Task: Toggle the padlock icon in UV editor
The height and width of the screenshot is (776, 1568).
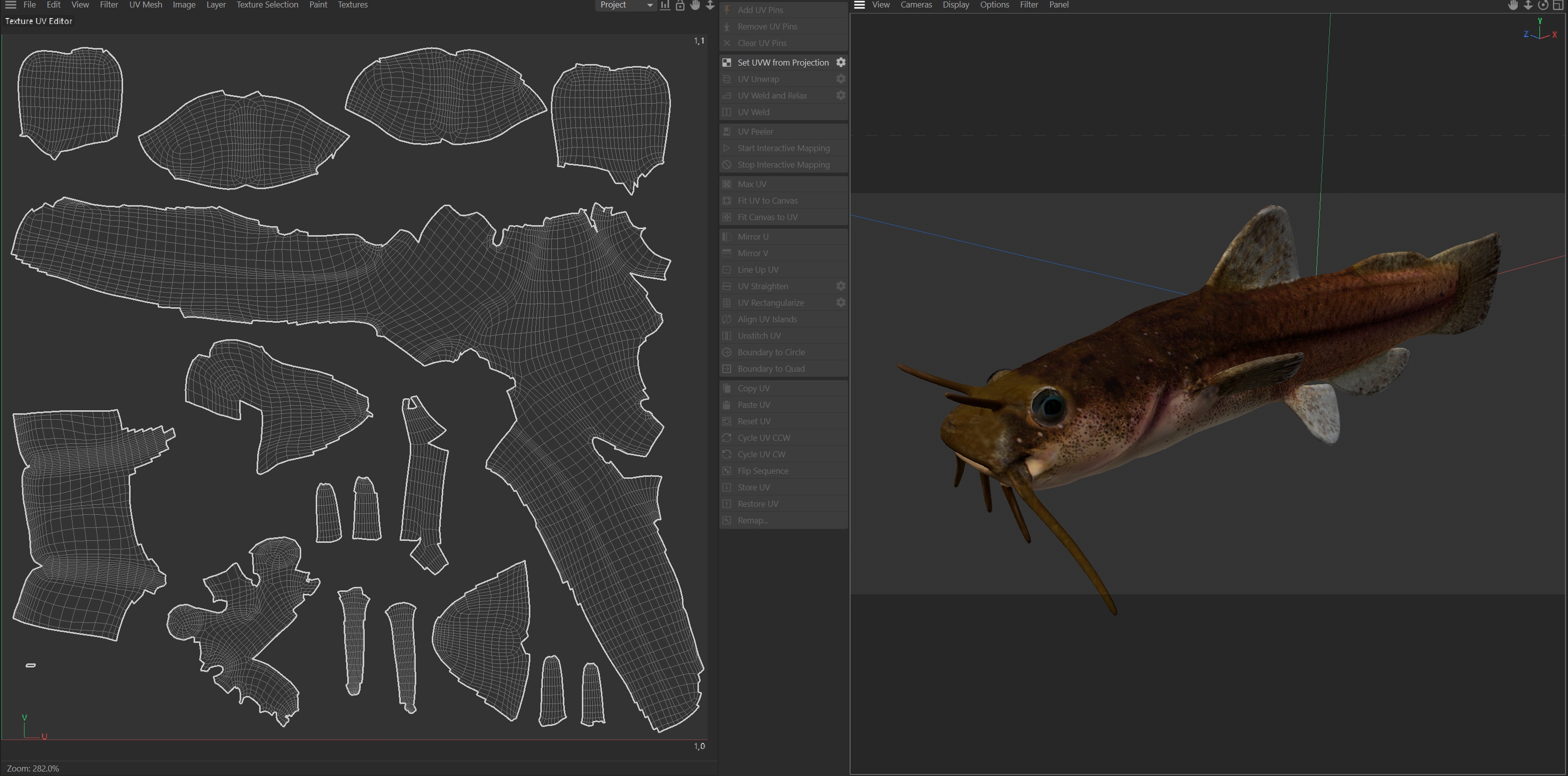Action: [x=680, y=5]
